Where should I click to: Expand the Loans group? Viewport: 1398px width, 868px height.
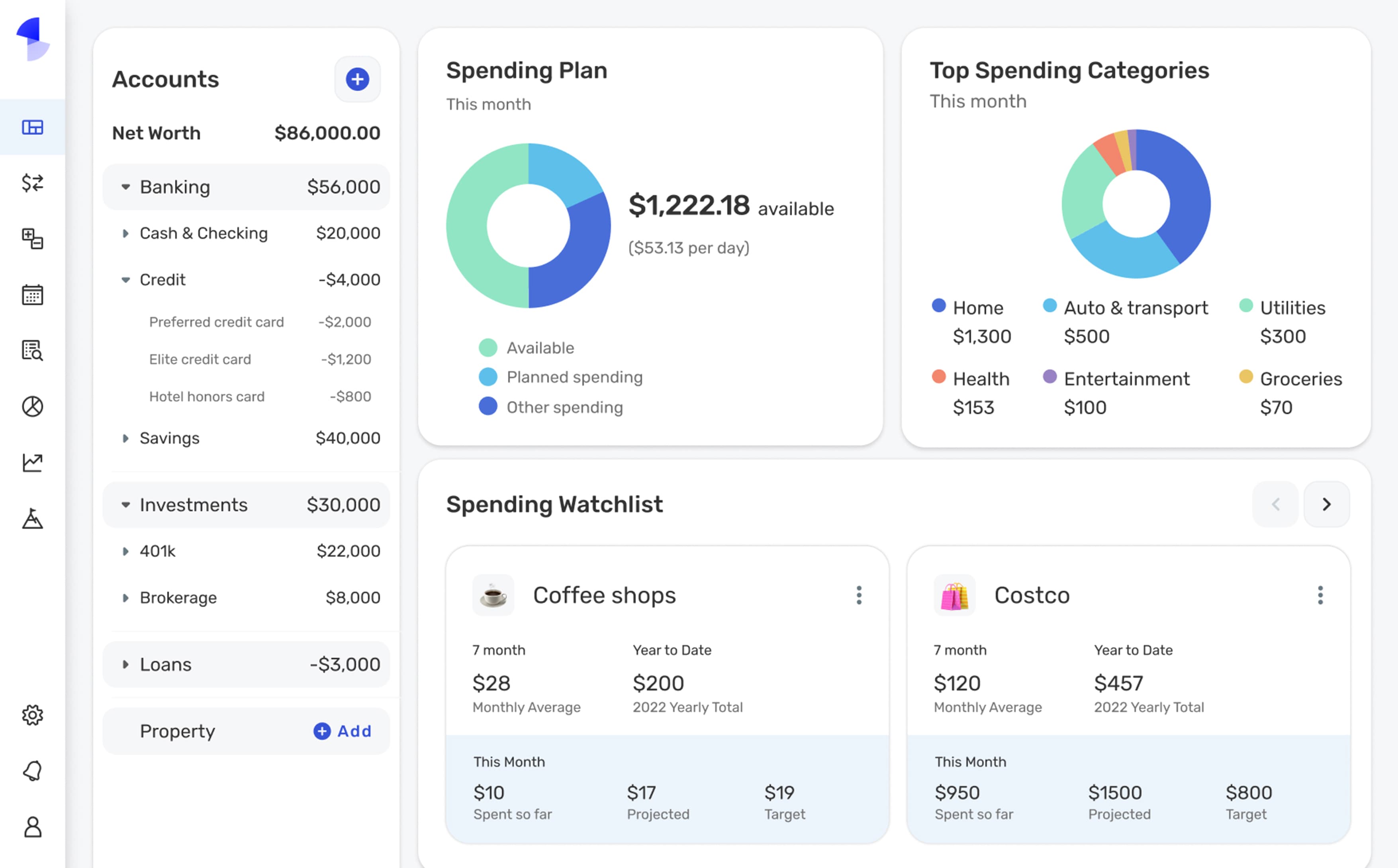[126, 665]
